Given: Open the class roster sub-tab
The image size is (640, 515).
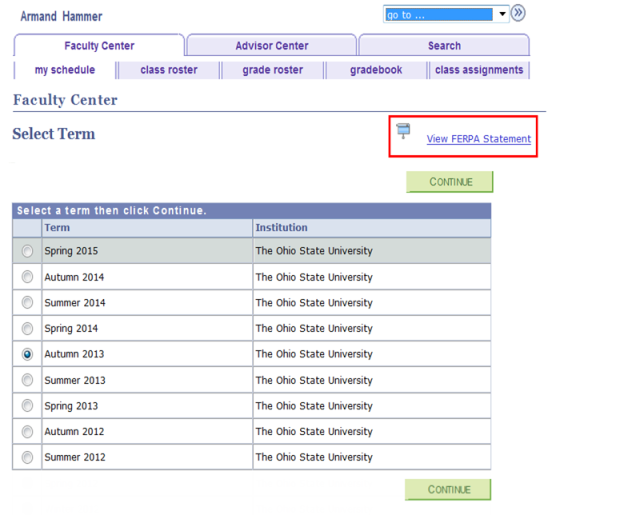Looking at the screenshot, I should (169, 70).
